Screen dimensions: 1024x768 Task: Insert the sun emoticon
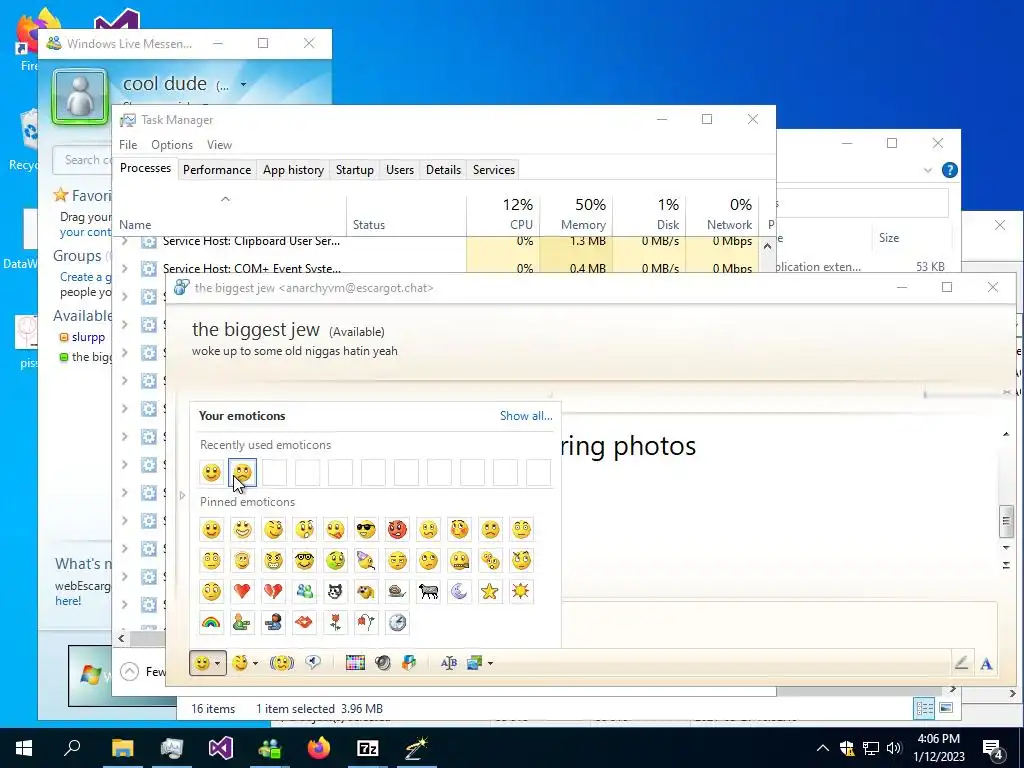520,591
